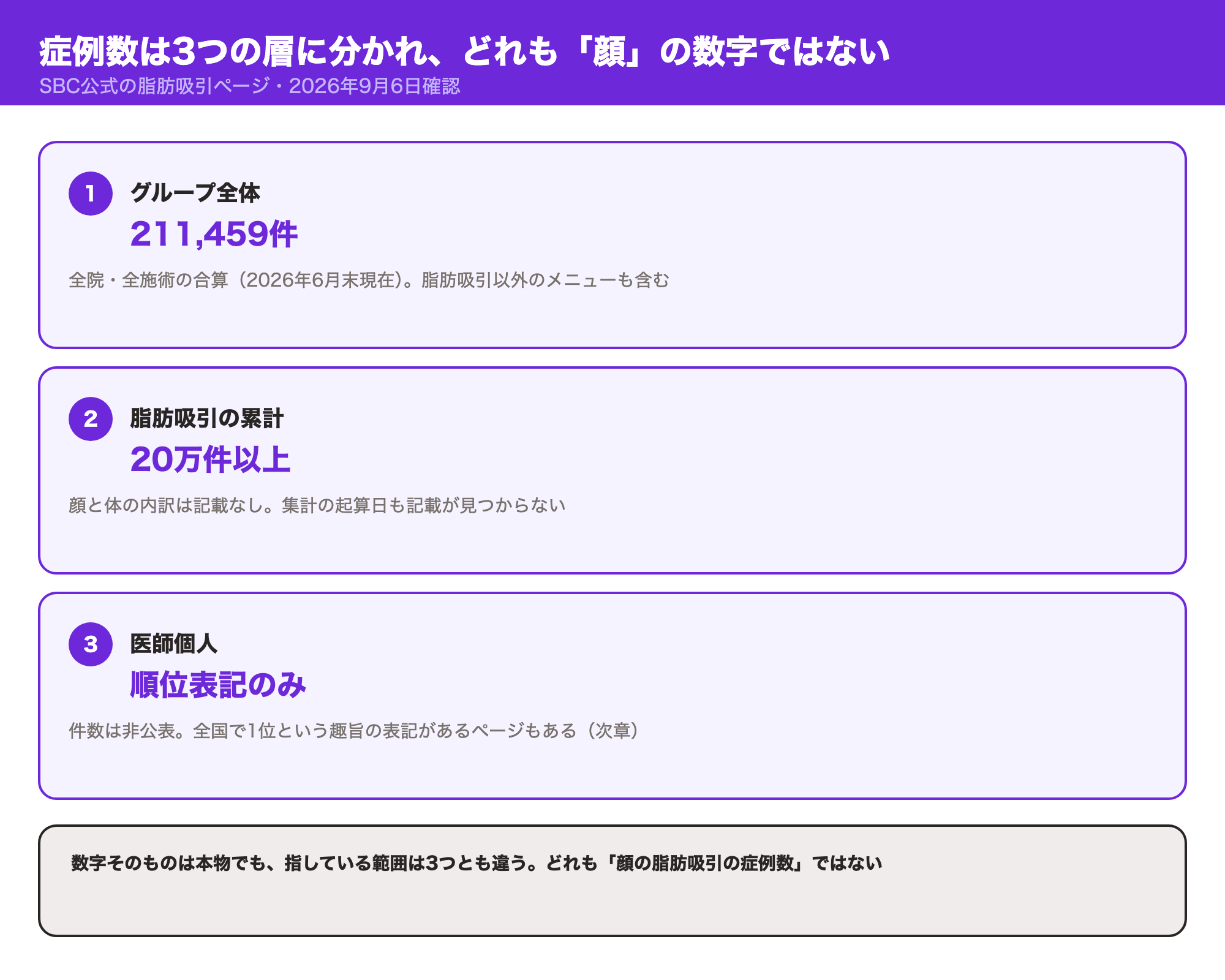Click the value 順位表記のみ
Screen dimensions: 1225x980
[218, 685]
